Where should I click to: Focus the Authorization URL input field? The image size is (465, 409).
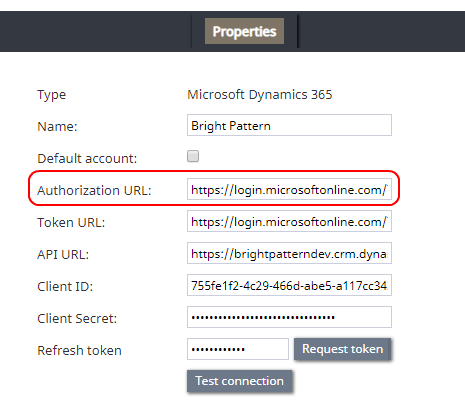pos(289,189)
